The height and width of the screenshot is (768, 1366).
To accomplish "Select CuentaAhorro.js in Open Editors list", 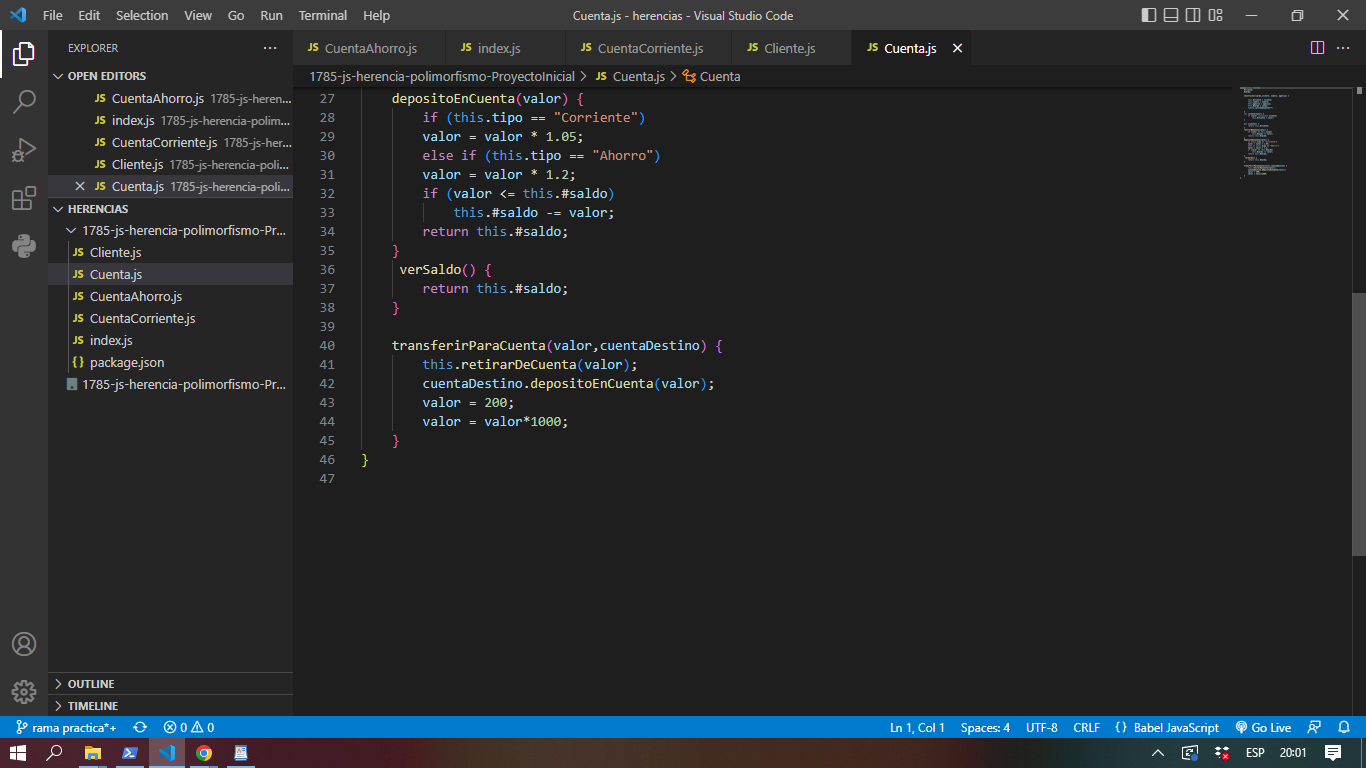I will [170, 98].
